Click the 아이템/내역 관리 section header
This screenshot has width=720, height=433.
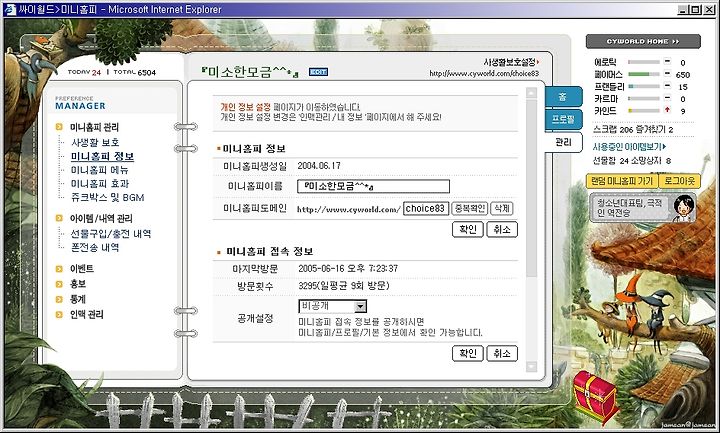tap(101, 218)
